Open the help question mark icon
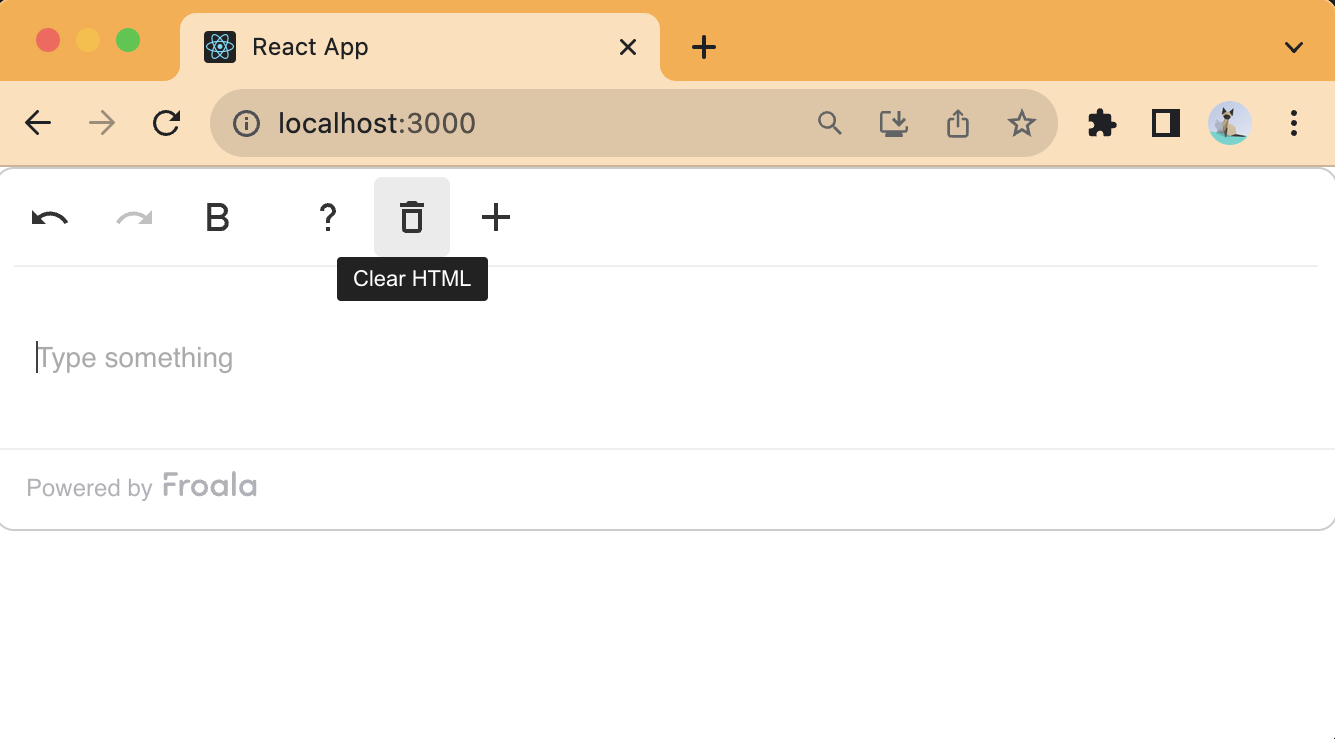This screenshot has width=1335, height=739. (x=327, y=217)
